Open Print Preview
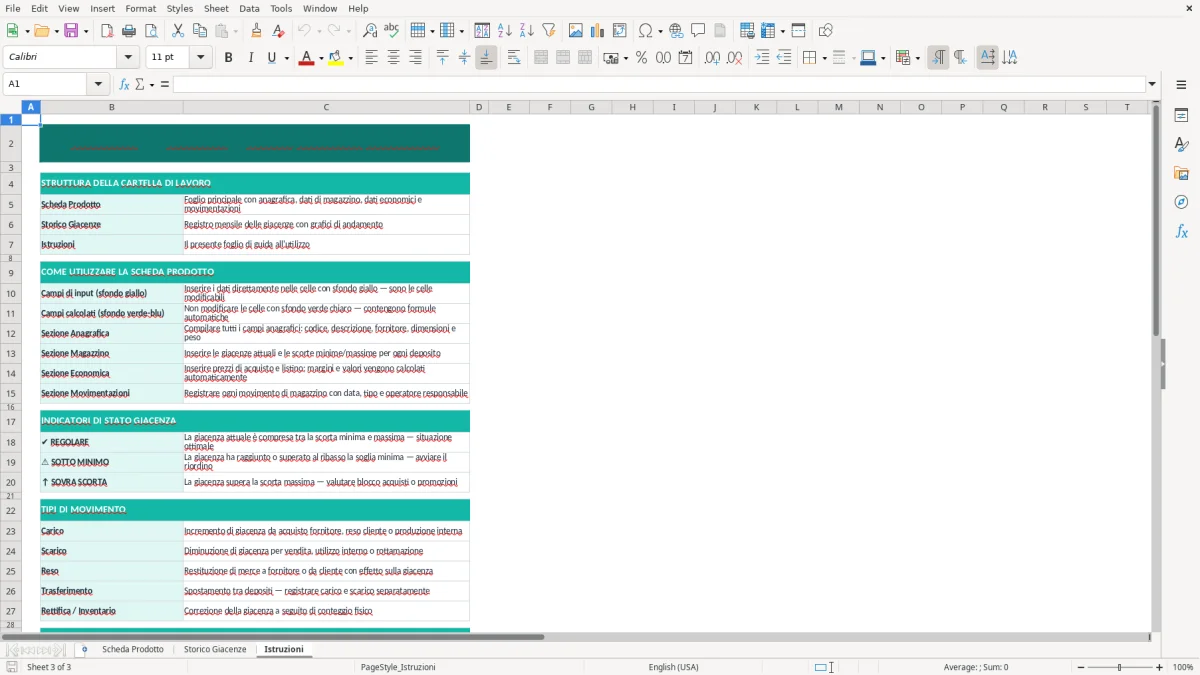1200x675 pixels. tap(151, 31)
